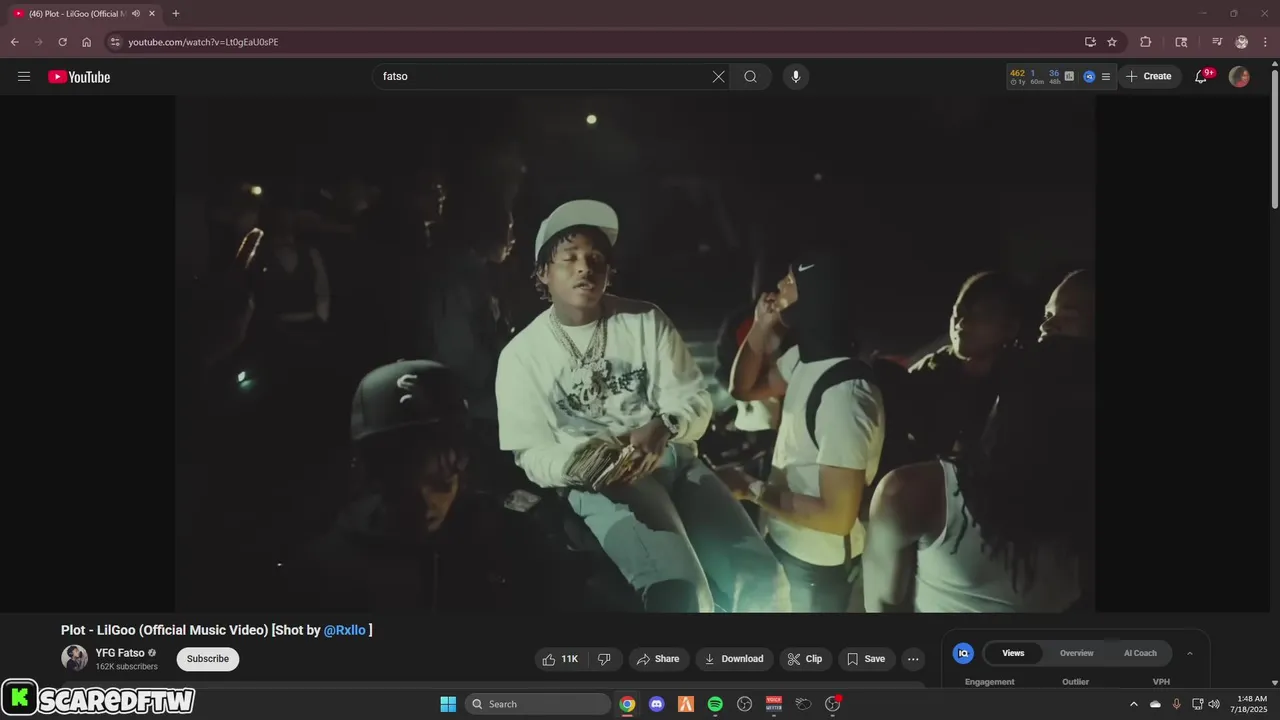Click the video player to pause
This screenshot has width=1280, height=720.
[636, 354]
